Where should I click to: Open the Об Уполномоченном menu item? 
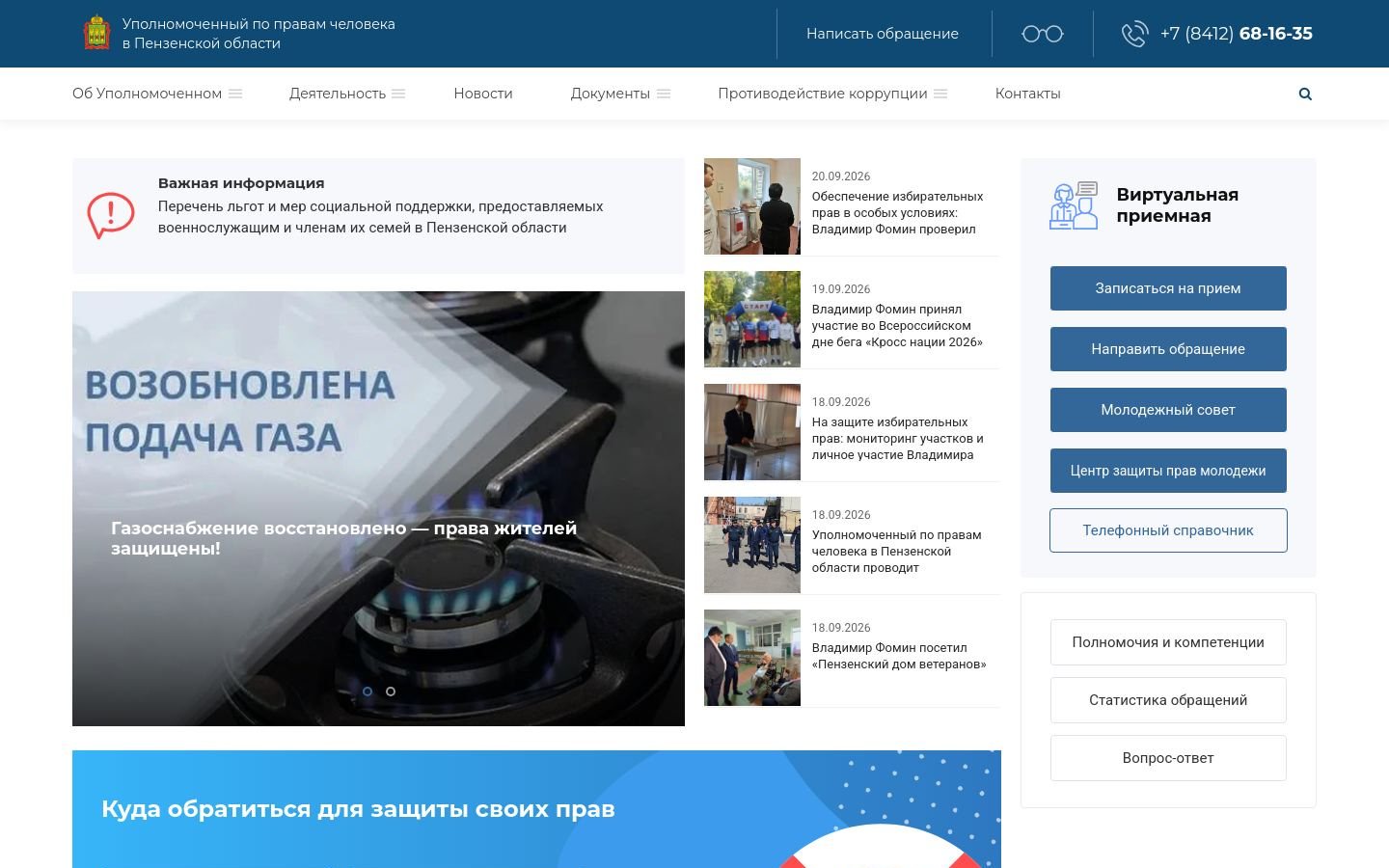(x=147, y=94)
